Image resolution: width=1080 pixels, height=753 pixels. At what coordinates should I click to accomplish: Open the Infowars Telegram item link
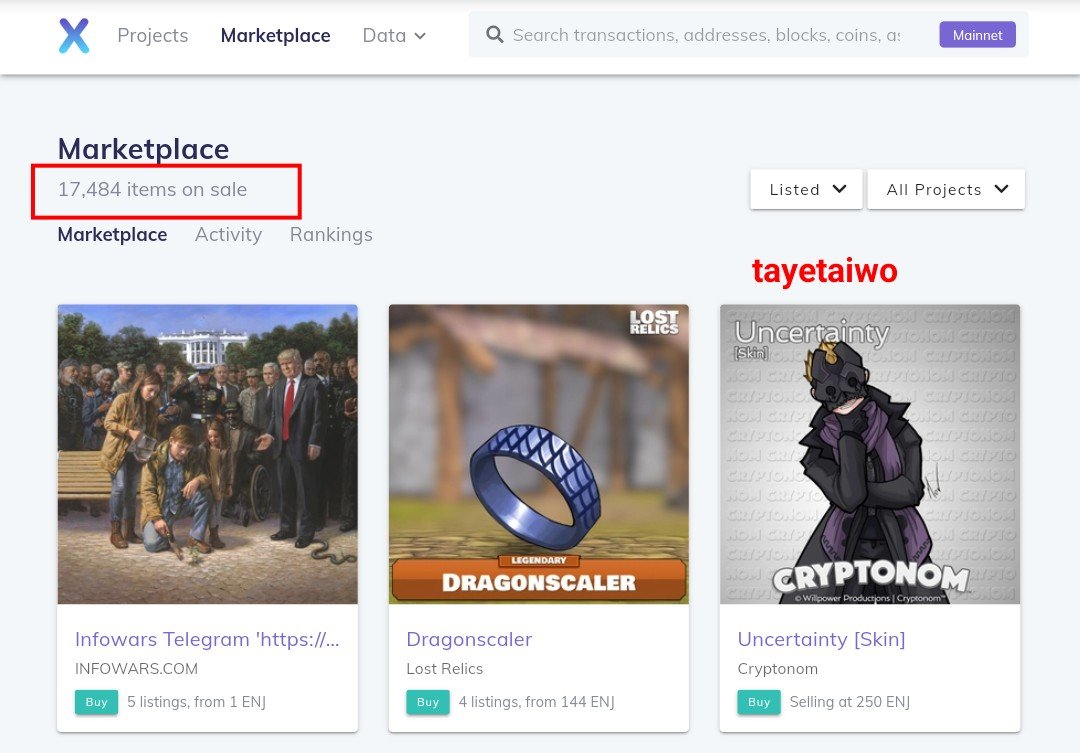click(207, 639)
